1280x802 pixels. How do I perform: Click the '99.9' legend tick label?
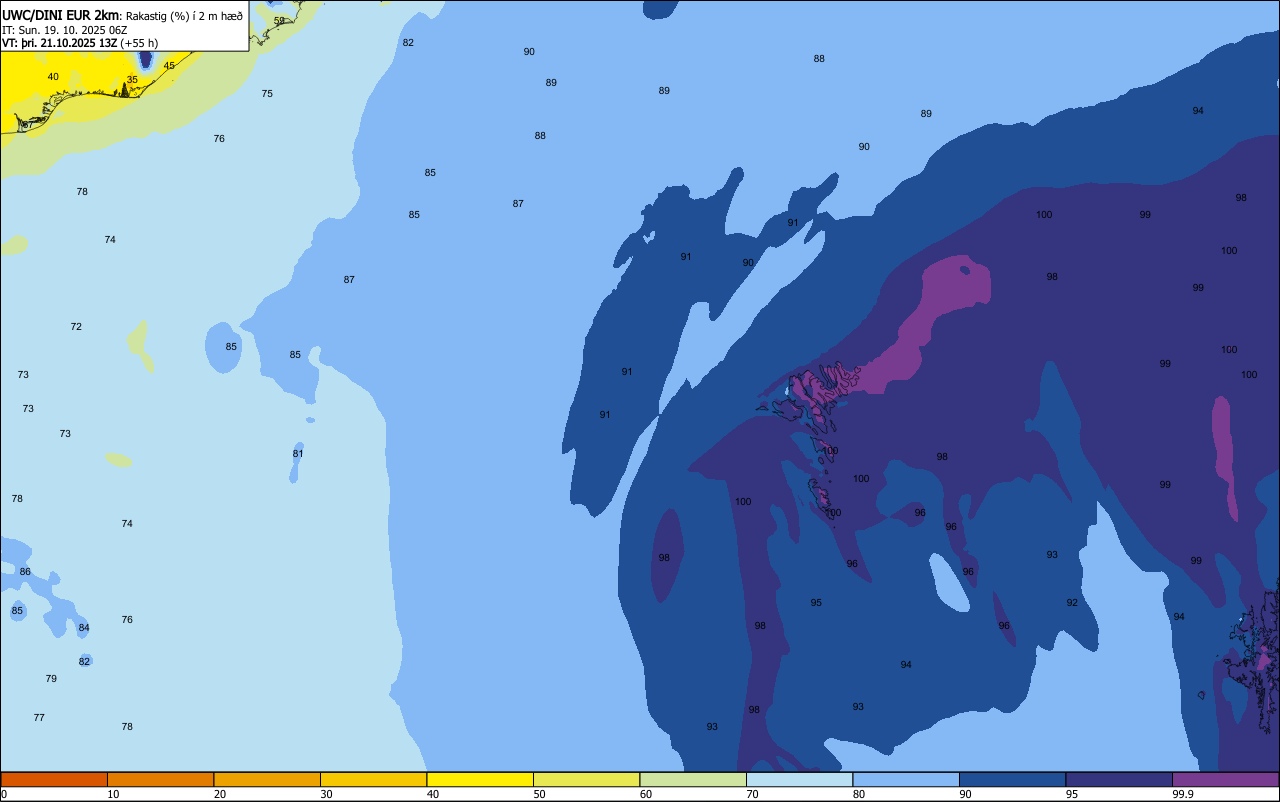point(1182,794)
